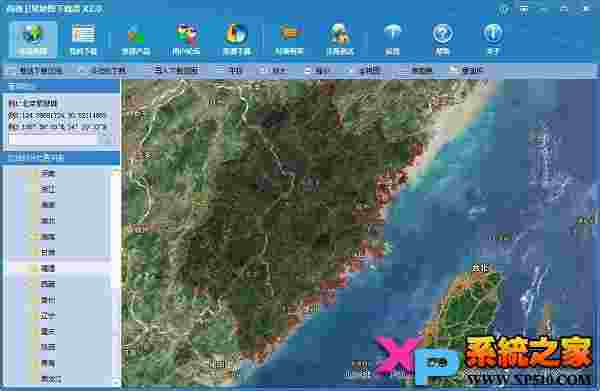Open help with the question mark icon

tap(442, 39)
